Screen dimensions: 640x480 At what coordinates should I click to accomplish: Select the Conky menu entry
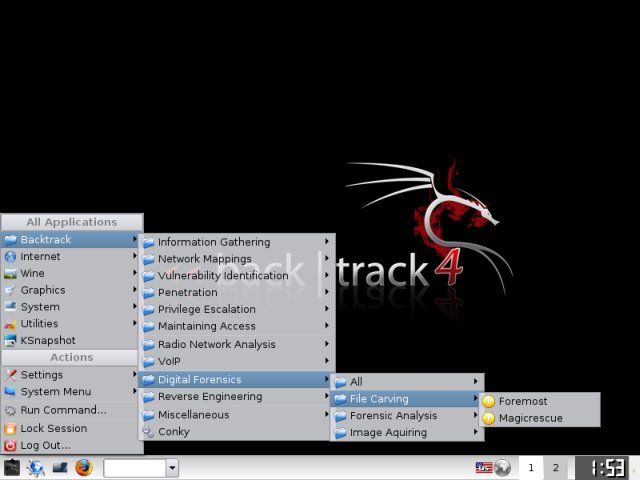pos(237,432)
